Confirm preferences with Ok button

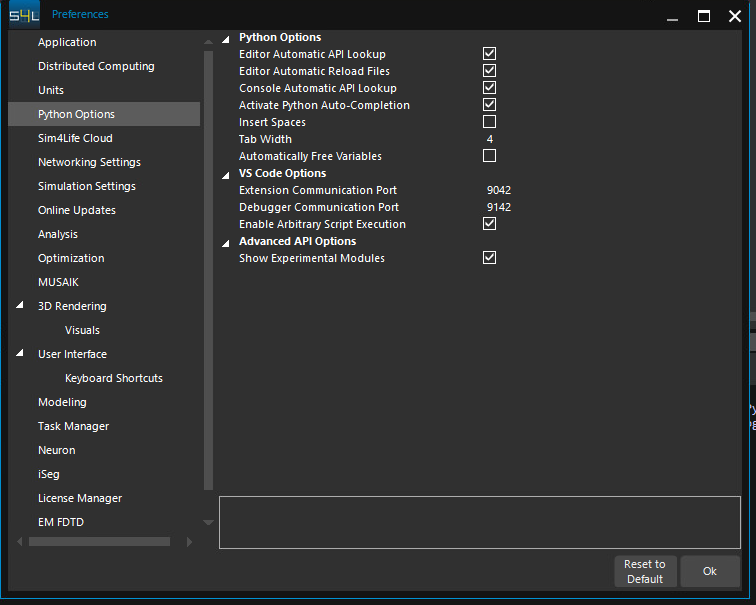click(710, 571)
